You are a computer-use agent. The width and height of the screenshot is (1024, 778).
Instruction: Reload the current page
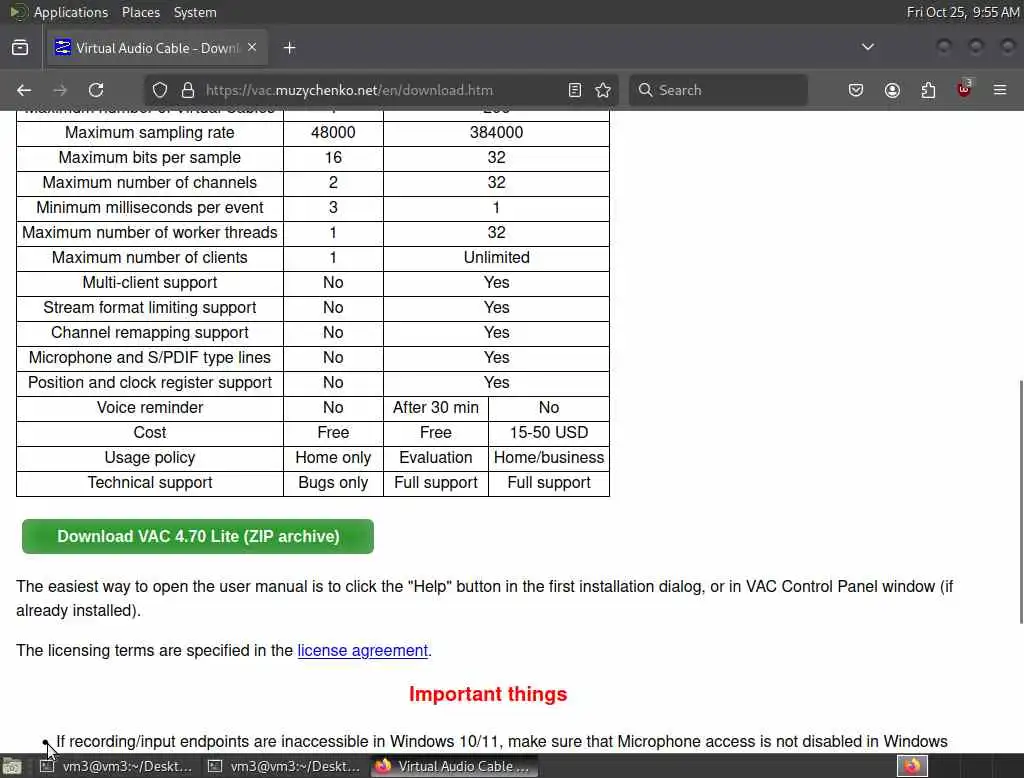[96, 90]
